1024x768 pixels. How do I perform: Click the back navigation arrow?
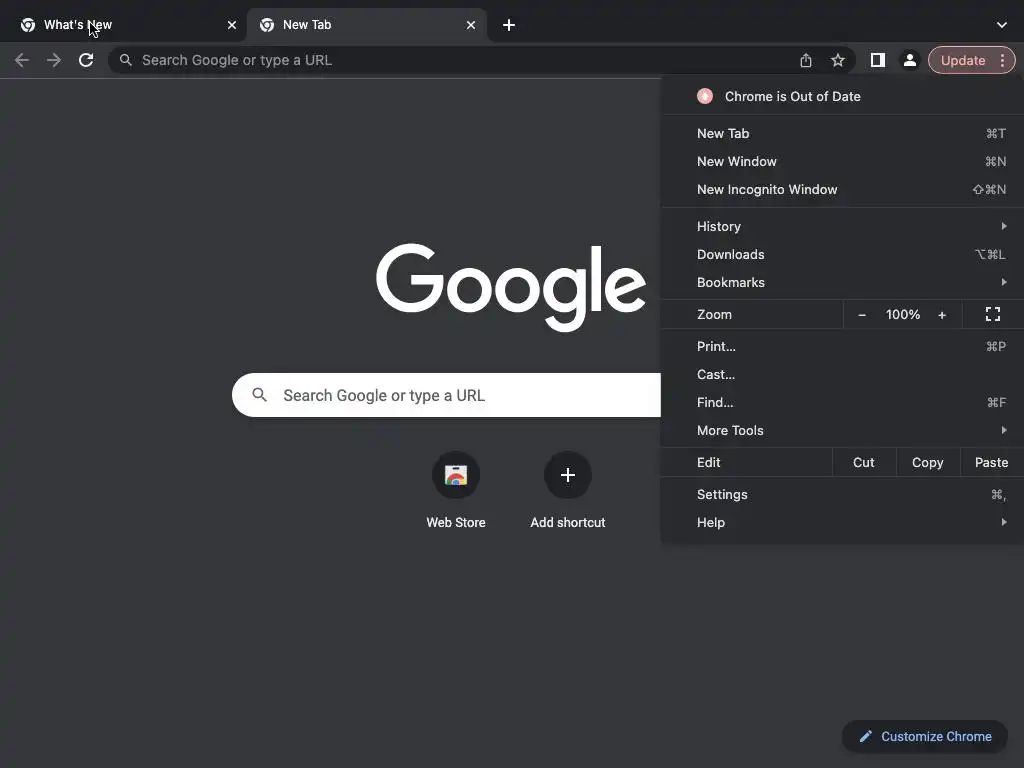coord(22,60)
